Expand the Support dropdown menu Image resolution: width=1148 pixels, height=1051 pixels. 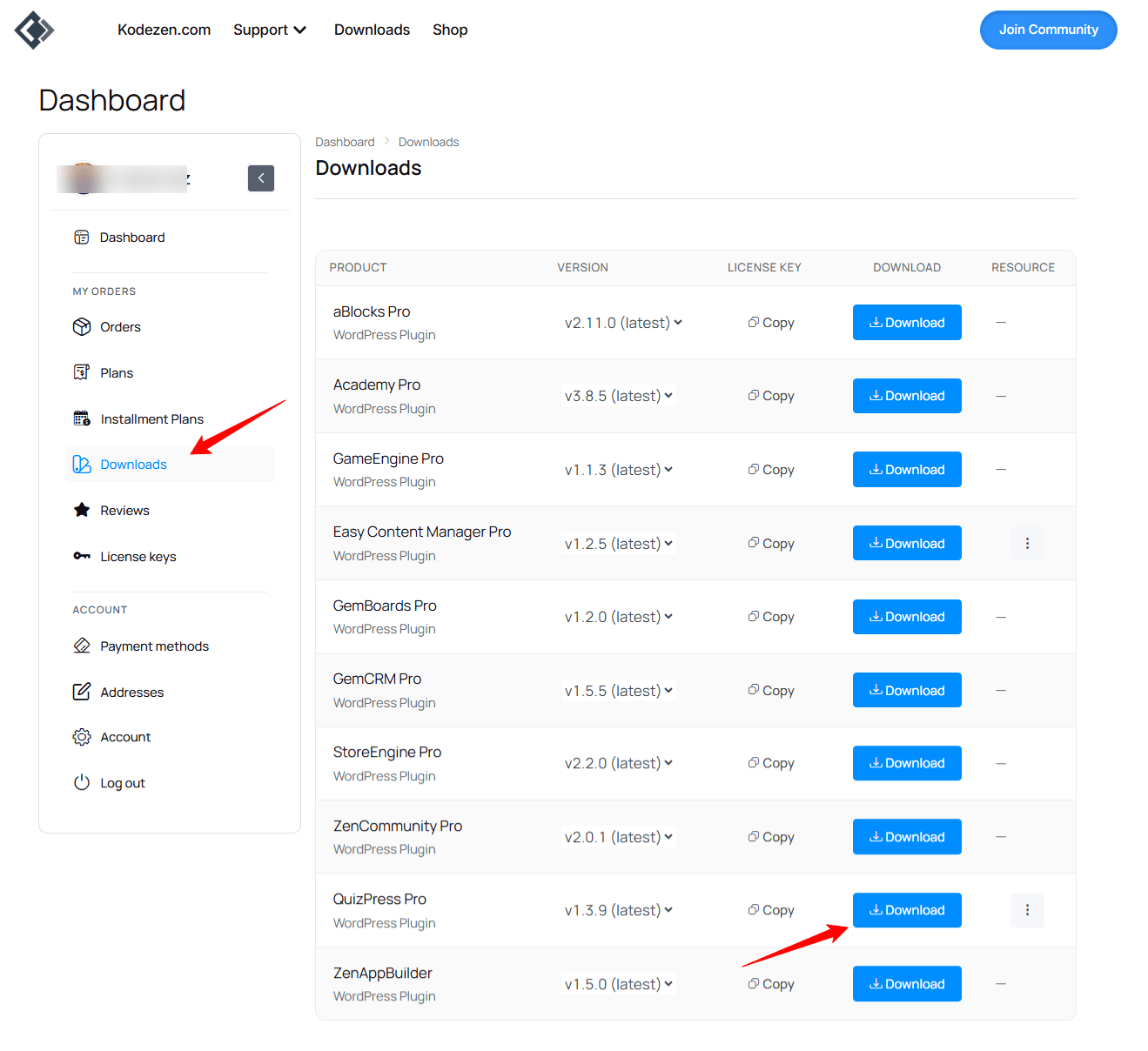coord(270,30)
